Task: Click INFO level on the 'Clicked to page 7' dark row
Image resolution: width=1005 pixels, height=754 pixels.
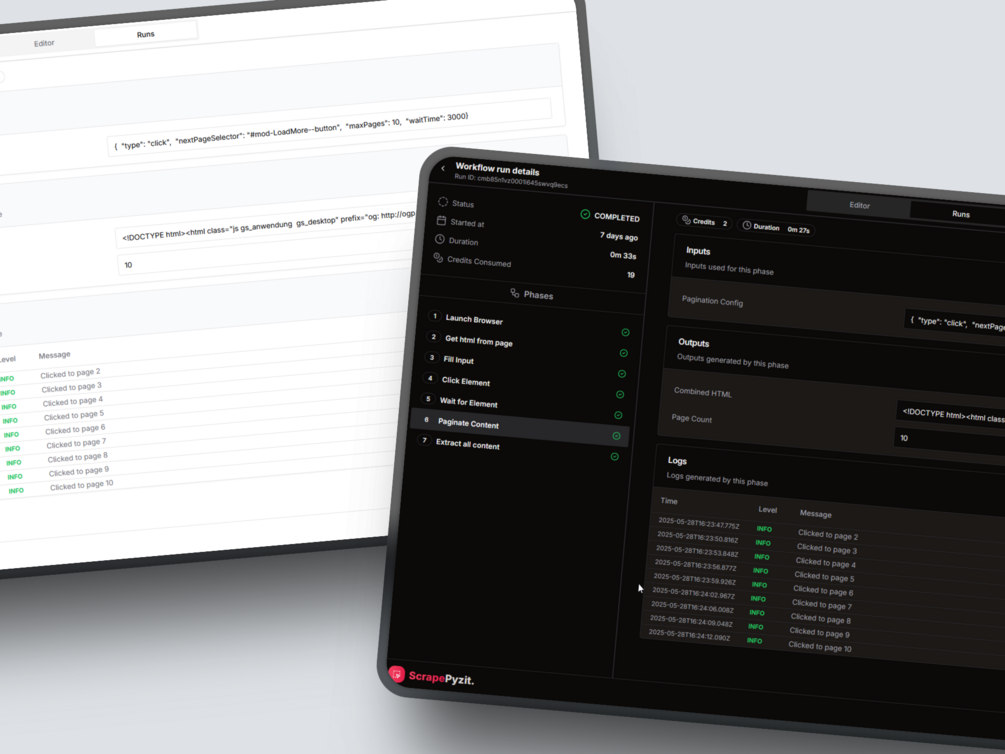Action: 758,599
